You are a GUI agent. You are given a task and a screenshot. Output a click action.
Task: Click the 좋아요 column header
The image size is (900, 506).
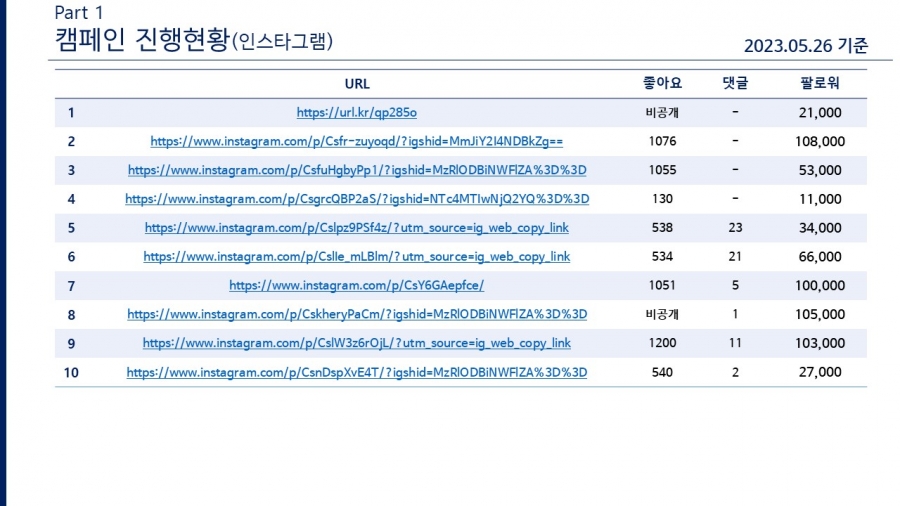click(x=662, y=84)
